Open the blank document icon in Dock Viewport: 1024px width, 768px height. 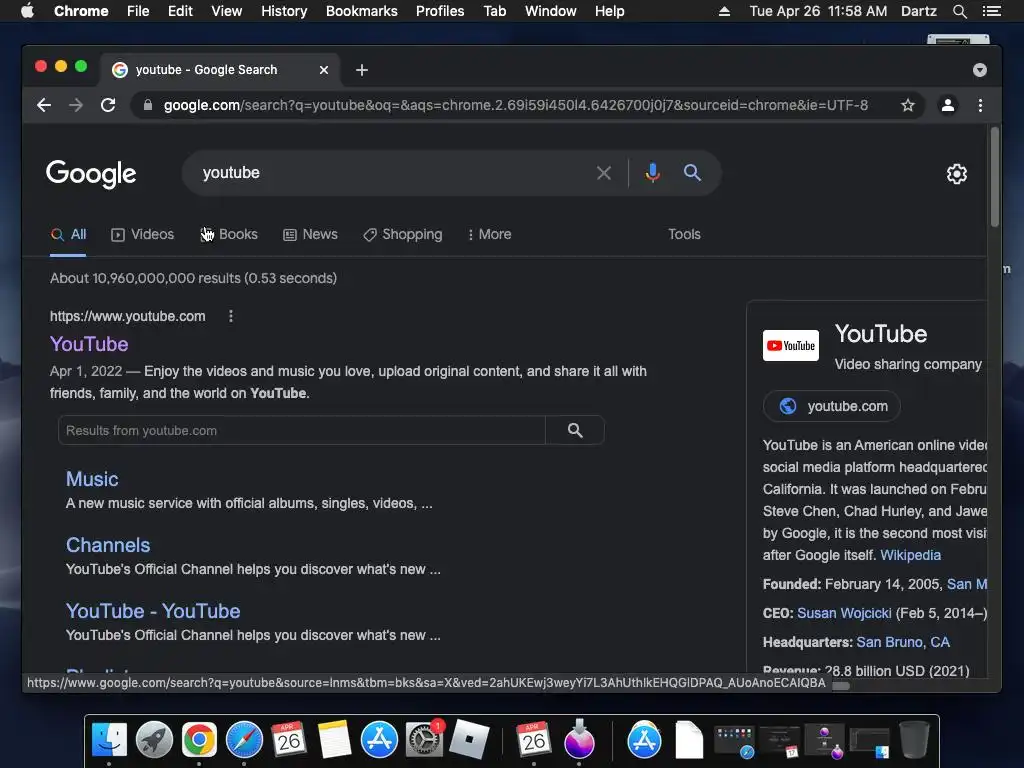(689, 739)
